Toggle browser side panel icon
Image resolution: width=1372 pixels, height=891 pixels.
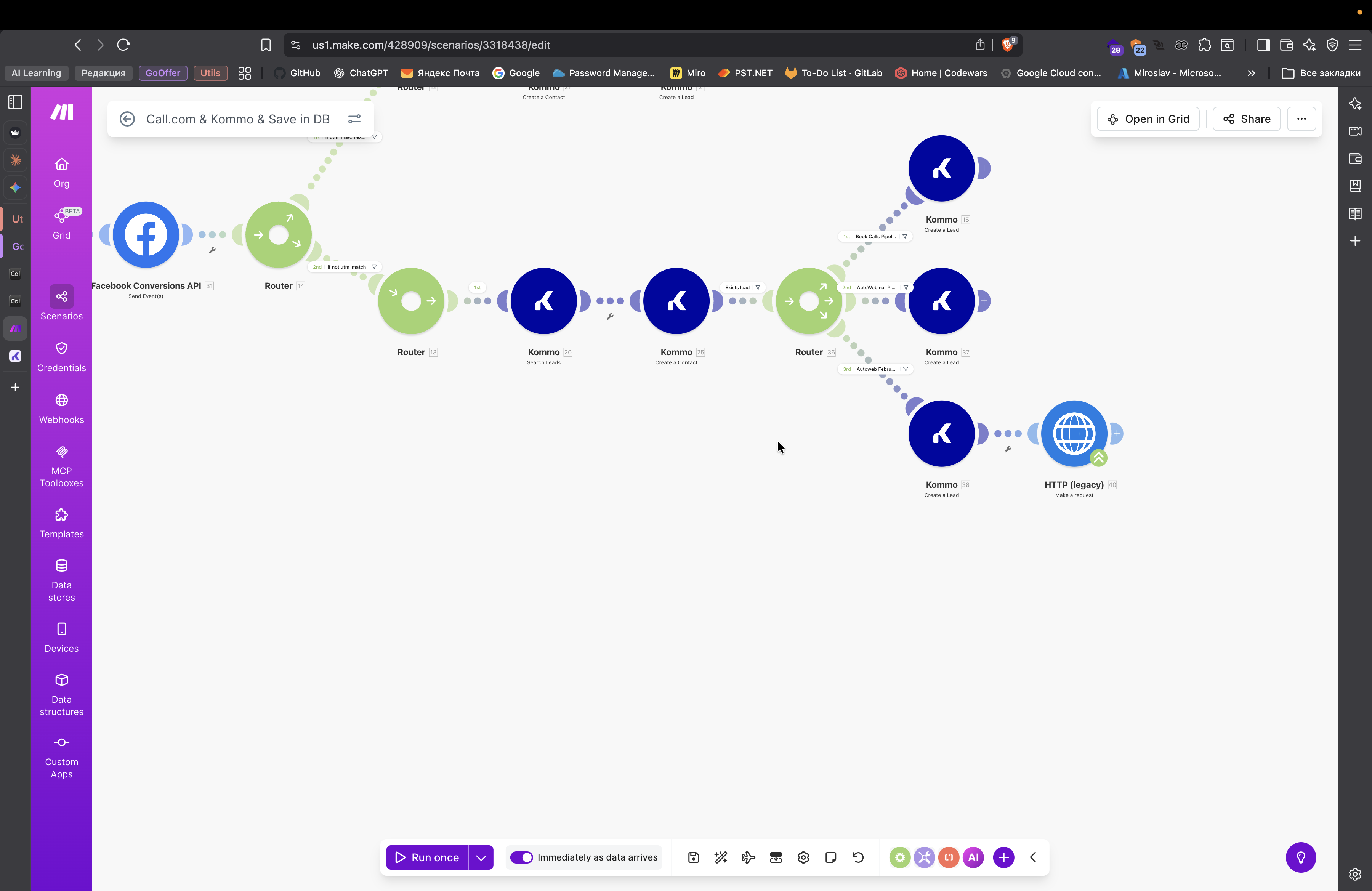(x=1263, y=45)
